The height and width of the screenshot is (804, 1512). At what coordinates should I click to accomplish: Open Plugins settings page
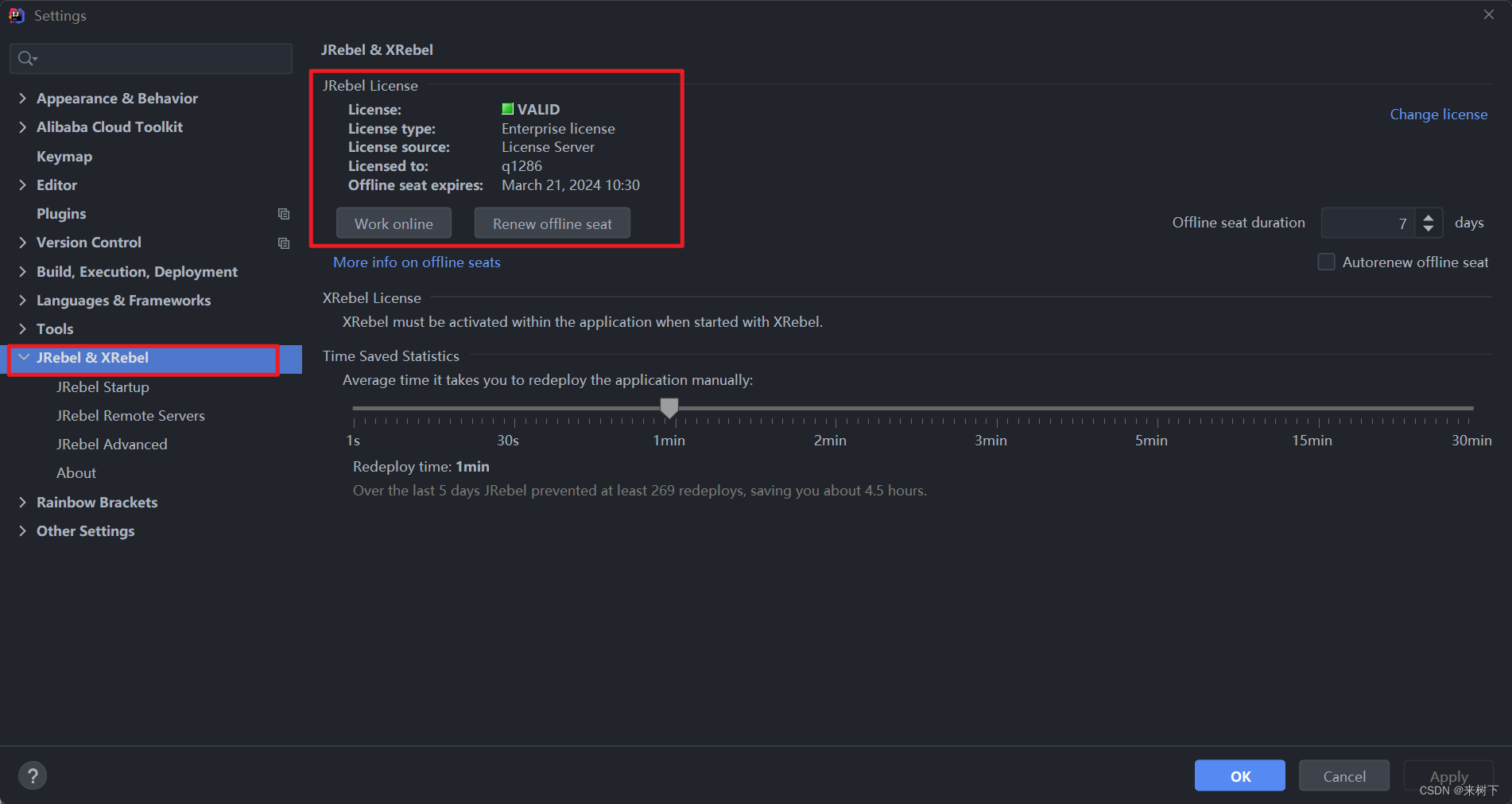pos(61,214)
